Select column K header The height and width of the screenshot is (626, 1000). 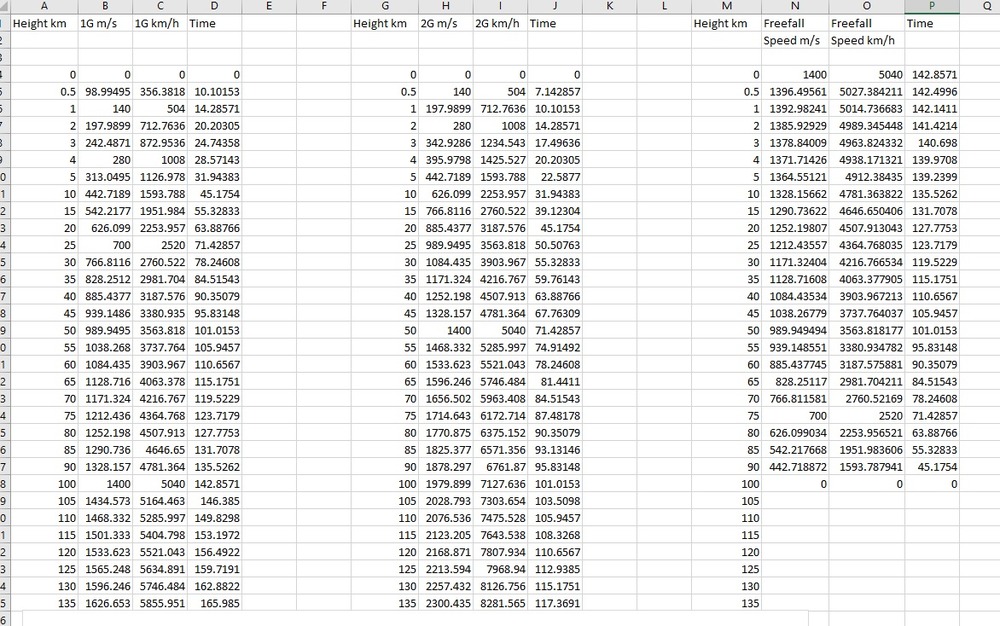tap(610, 6)
